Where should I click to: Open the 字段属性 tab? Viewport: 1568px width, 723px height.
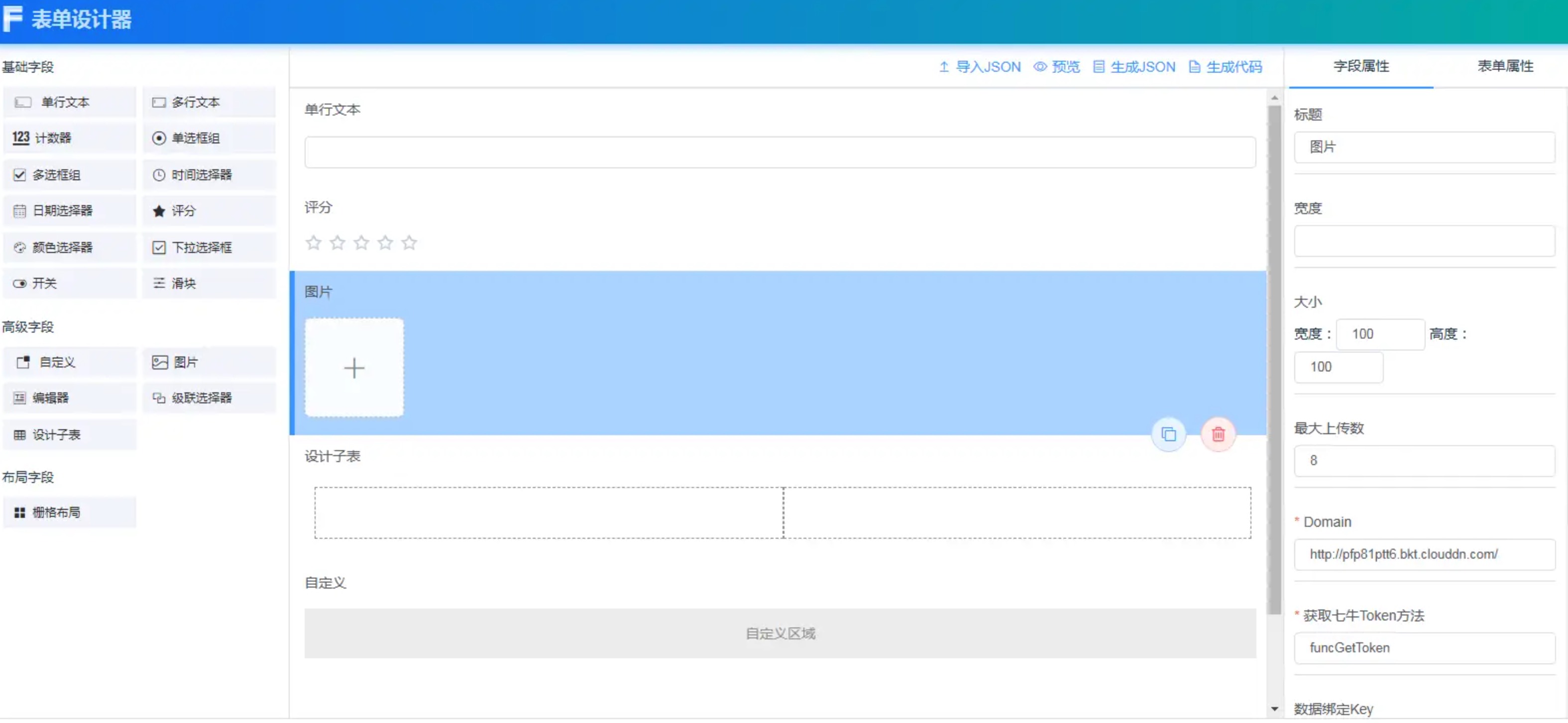tap(1360, 66)
